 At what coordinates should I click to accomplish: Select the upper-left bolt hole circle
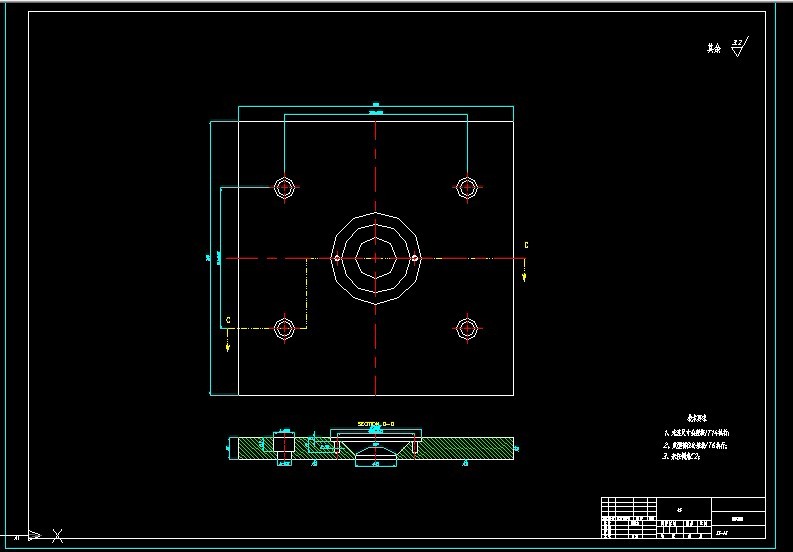tap(284, 187)
